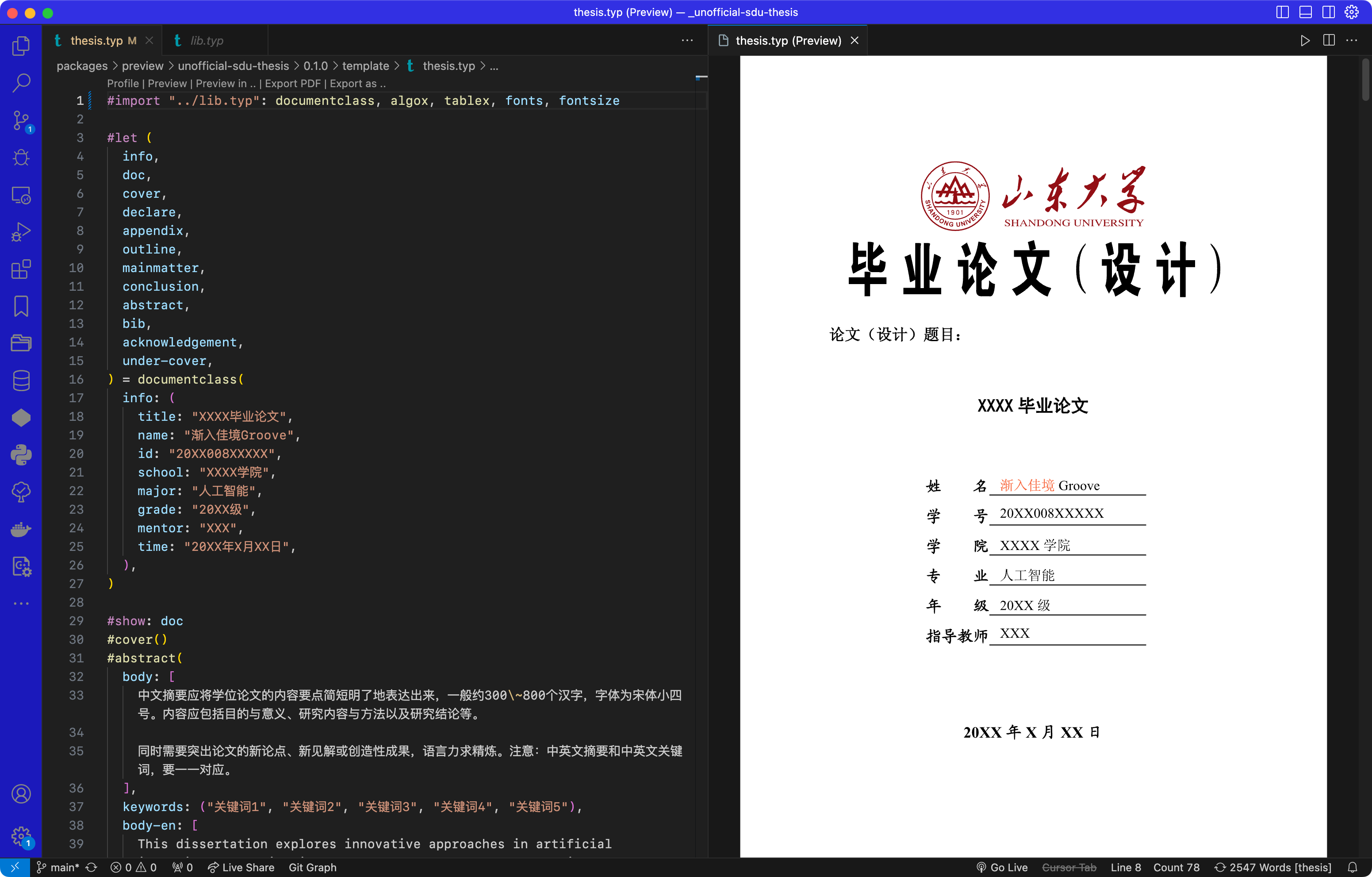Screen dimensions: 1372x877
Task: Open Source Control view with badge
Action: (21, 121)
